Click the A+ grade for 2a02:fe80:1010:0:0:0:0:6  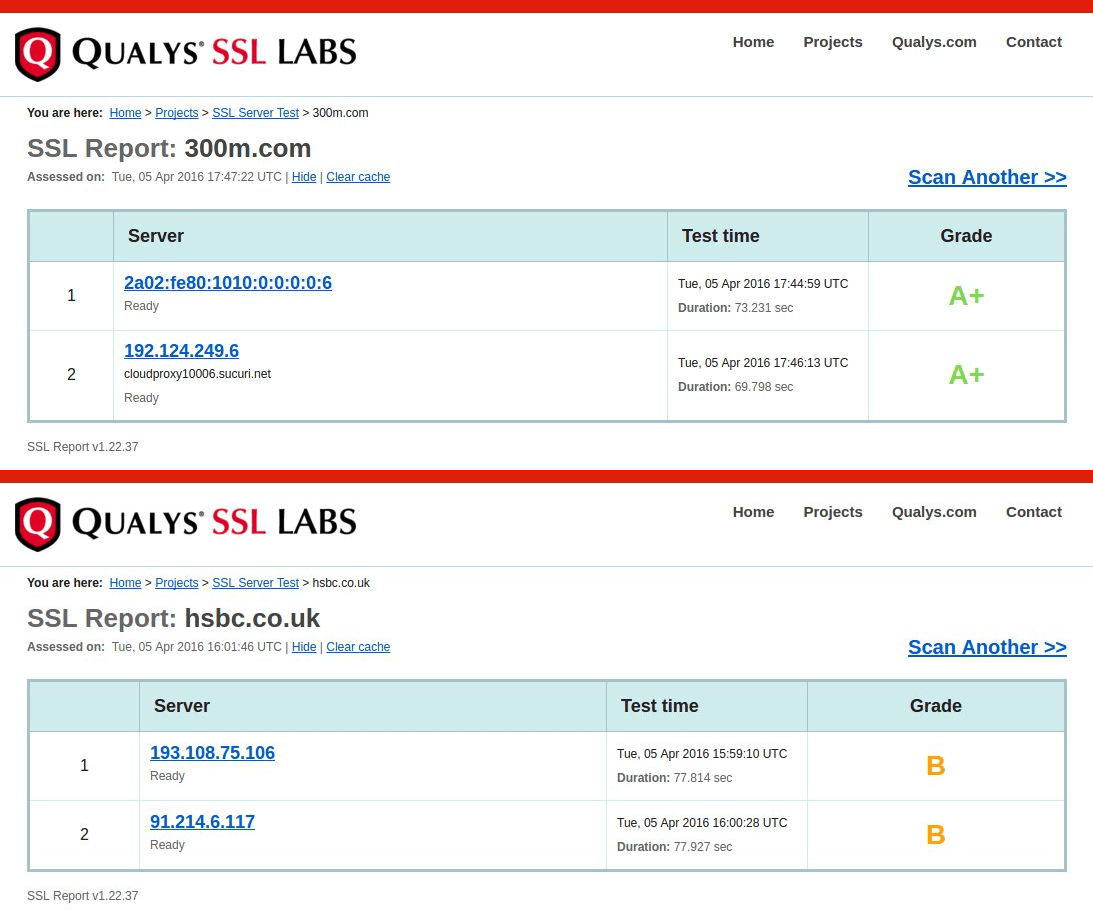click(x=966, y=296)
